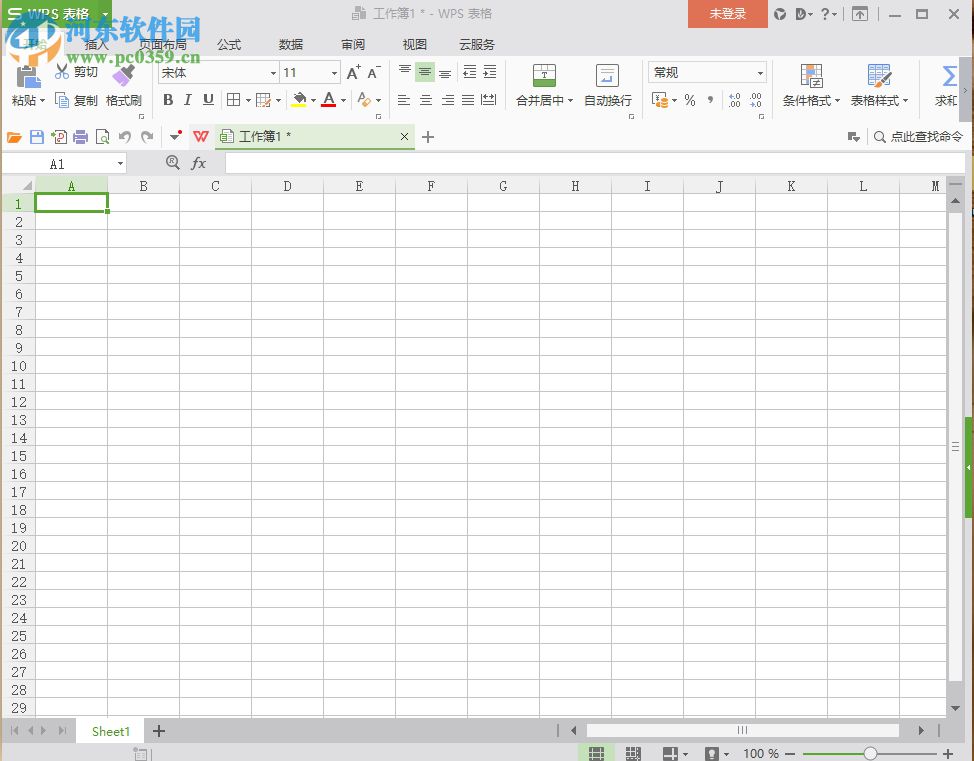Screen dimensions: 974x761
Task: Toggle top vertical alignment
Action: click(404, 72)
